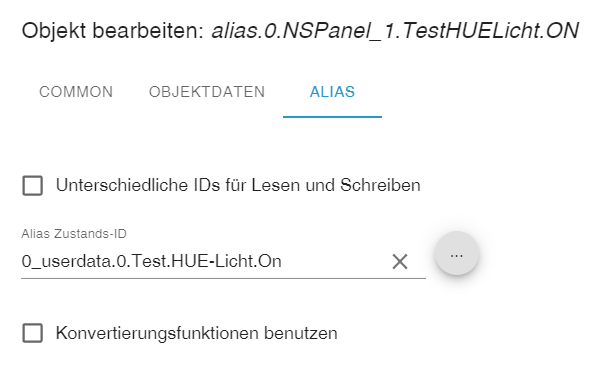This screenshot has width=599, height=390.
Task: Click the 'Konvertierungsfunktionen benutzen' label text
Action: click(x=196, y=333)
